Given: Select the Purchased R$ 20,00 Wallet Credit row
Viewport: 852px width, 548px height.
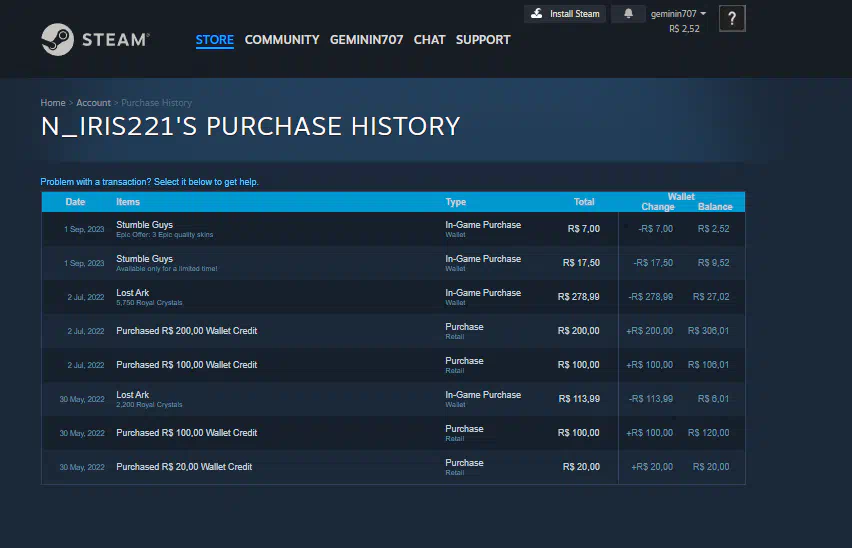Looking at the screenshot, I should 330,467.
